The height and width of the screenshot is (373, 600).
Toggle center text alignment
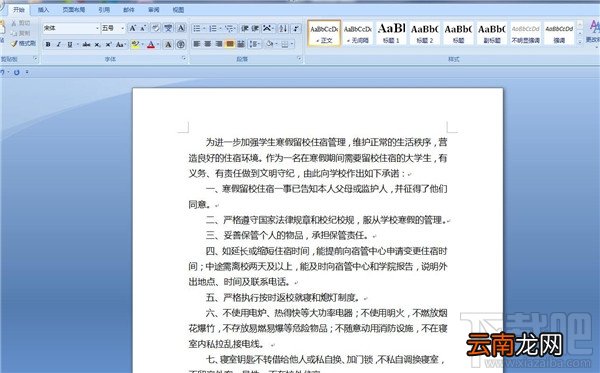pyautogui.click(x=208, y=44)
